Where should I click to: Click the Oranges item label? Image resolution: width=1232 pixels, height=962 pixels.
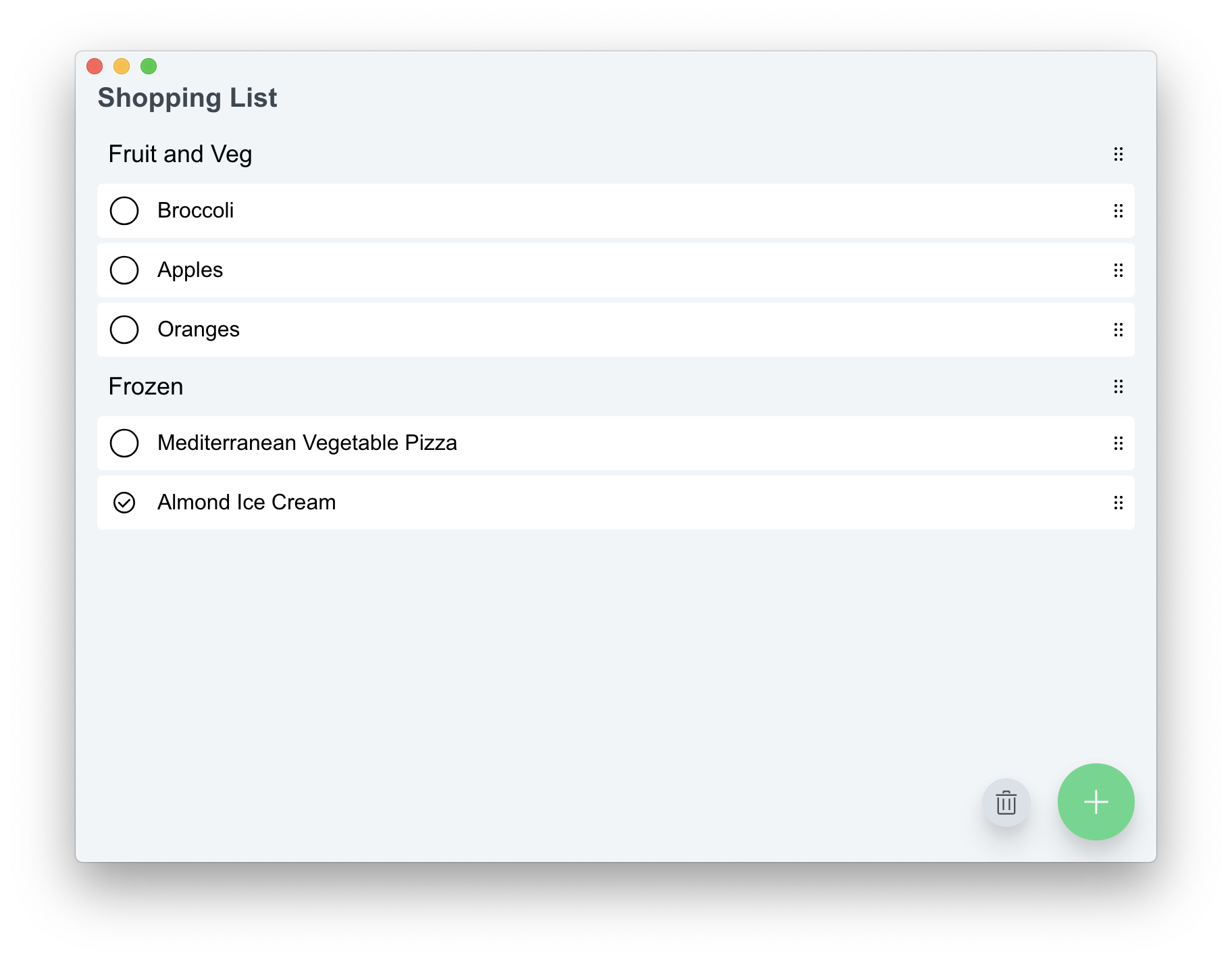(x=199, y=330)
